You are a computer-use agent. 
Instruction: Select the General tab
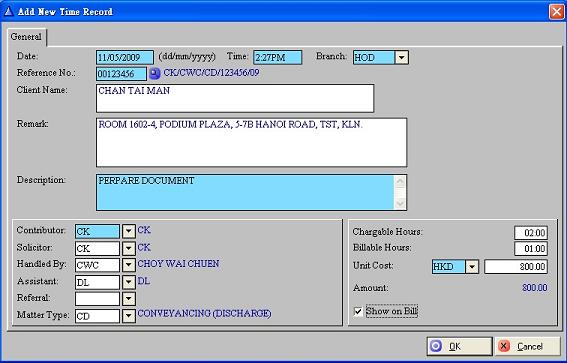(26, 37)
